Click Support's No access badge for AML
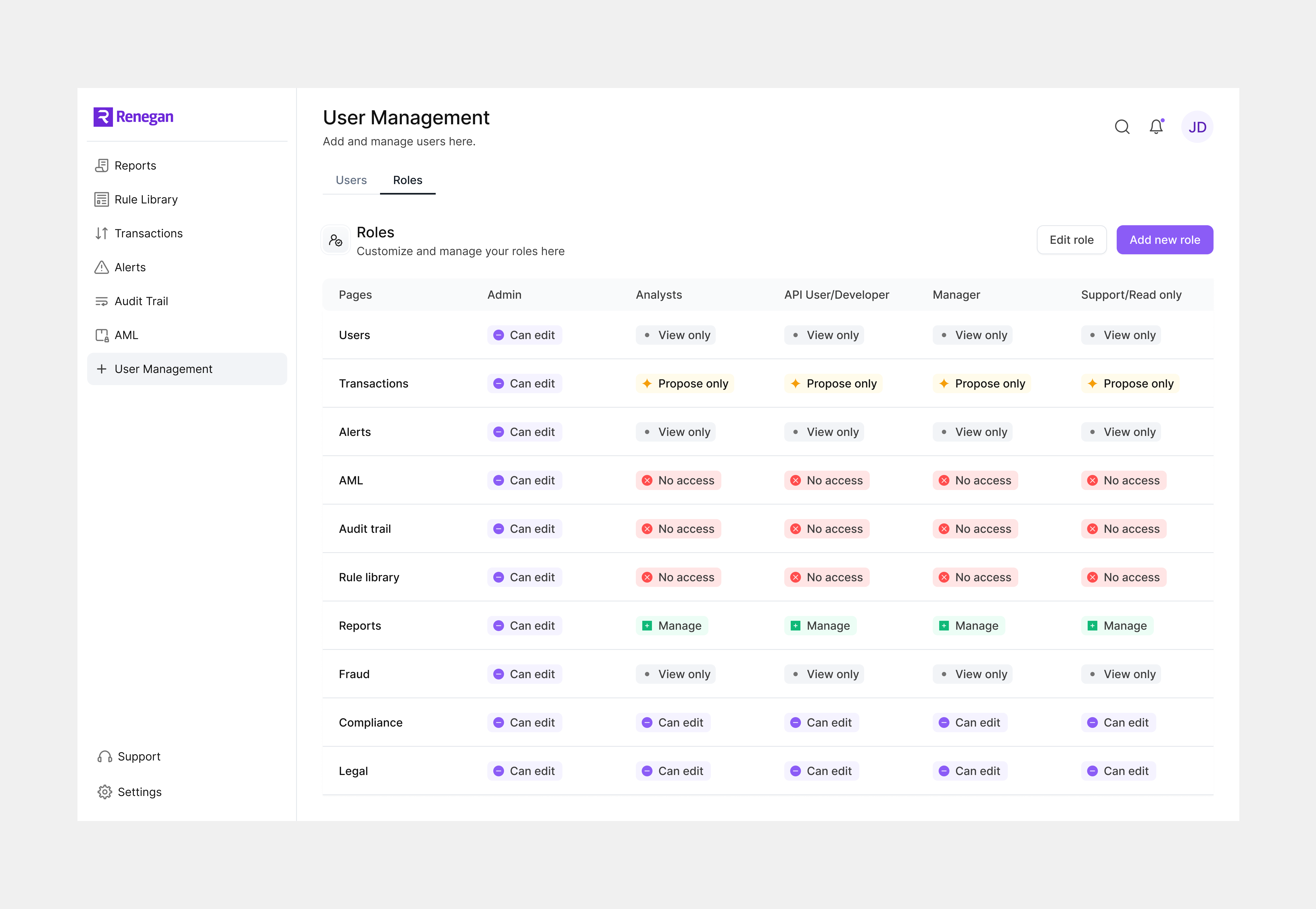 [x=1123, y=481]
